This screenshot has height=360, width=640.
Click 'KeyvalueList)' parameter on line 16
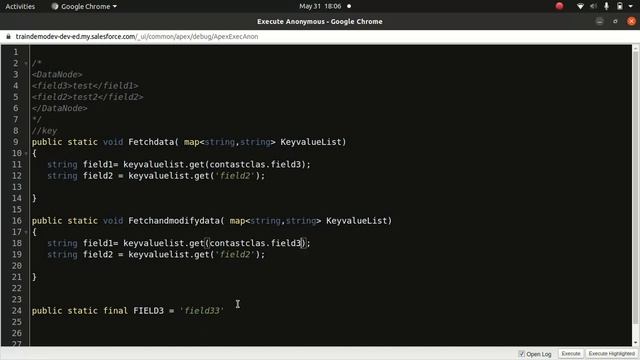(x=359, y=221)
